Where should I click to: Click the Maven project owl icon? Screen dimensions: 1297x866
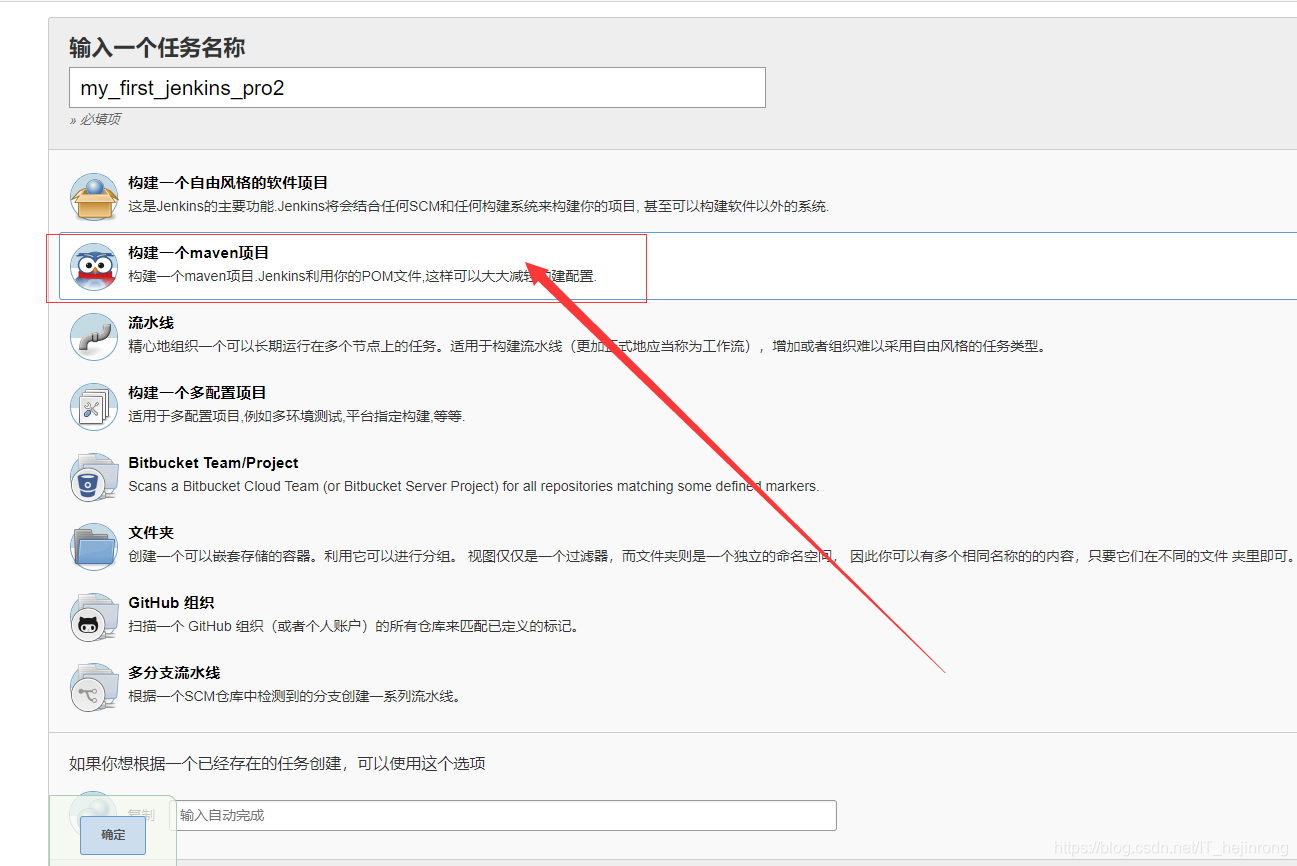(x=94, y=267)
